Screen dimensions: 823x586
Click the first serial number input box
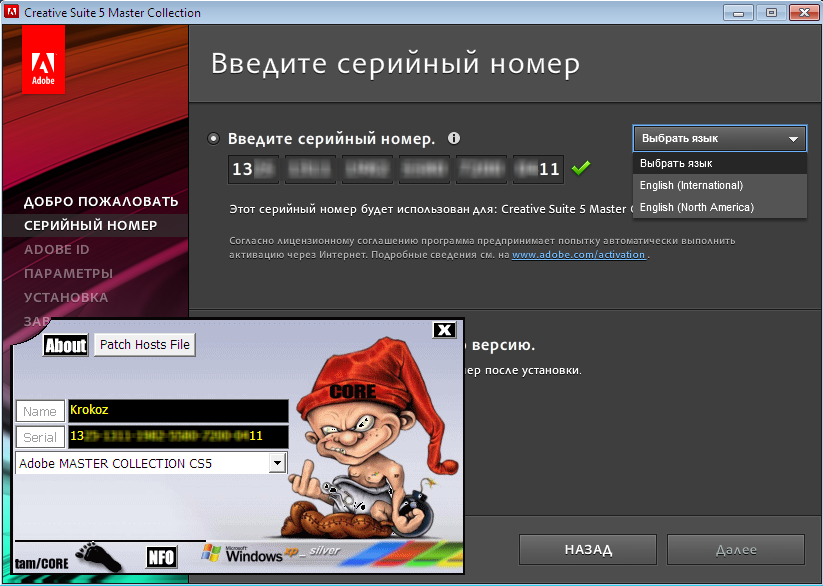254,169
